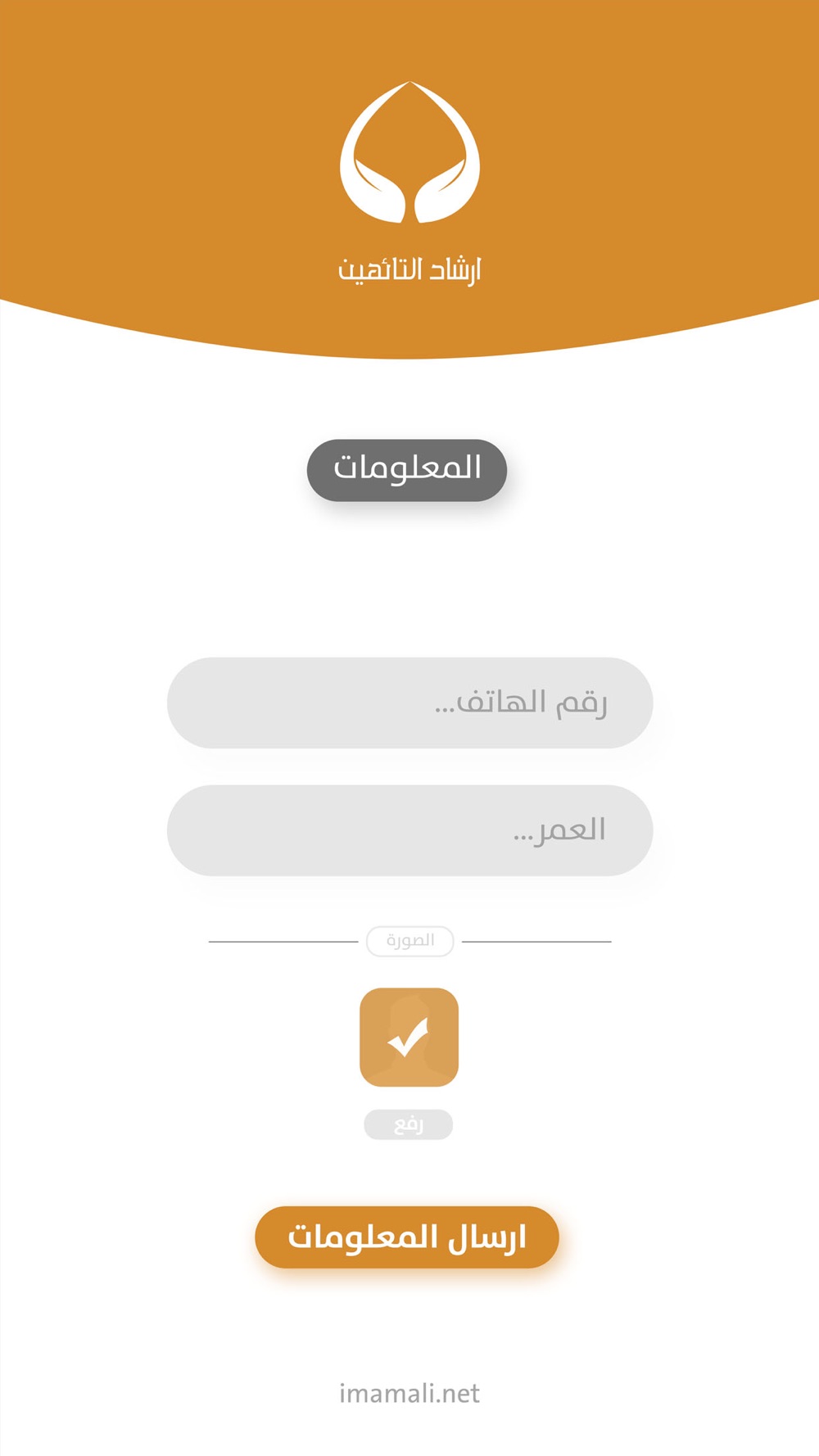Screen dimensions: 819x1456
Task: Select the gray المعلومات pill tab
Action: point(407,470)
